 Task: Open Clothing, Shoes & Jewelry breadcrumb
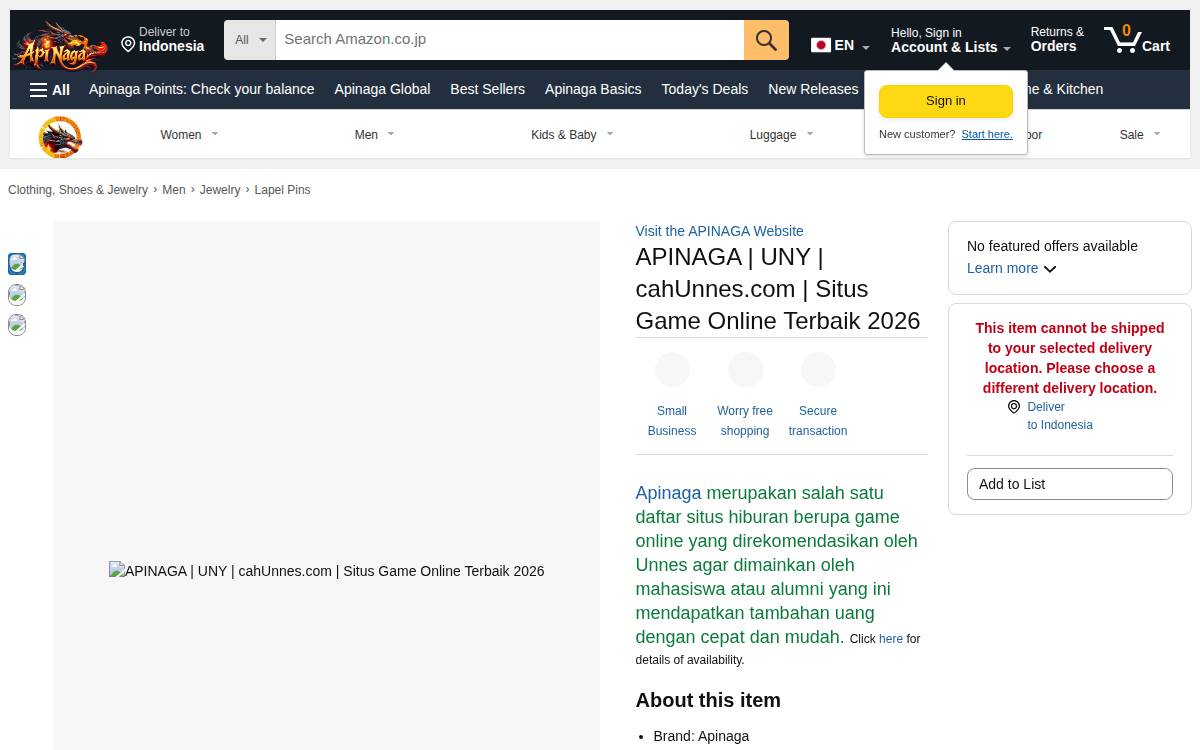pyautogui.click(x=78, y=190)
